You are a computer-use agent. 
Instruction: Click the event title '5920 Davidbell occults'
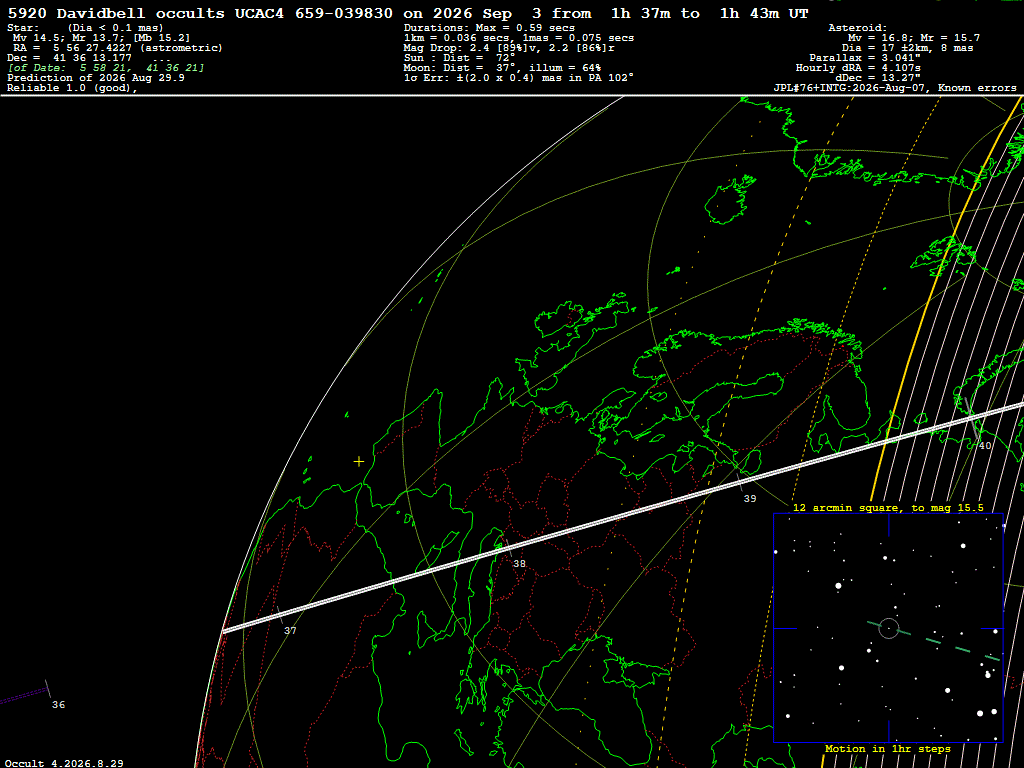tap(116, 13)
